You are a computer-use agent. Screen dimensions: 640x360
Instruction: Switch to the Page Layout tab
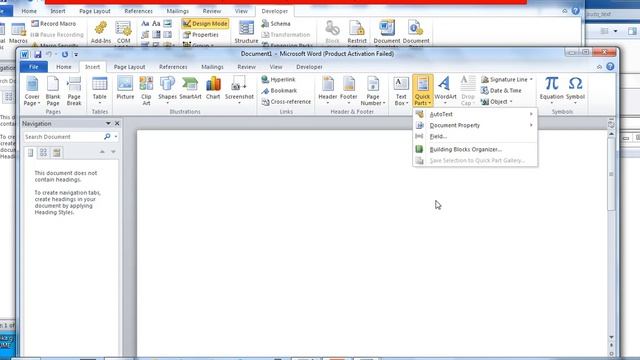pyautogui.click(x=129, y=67)
